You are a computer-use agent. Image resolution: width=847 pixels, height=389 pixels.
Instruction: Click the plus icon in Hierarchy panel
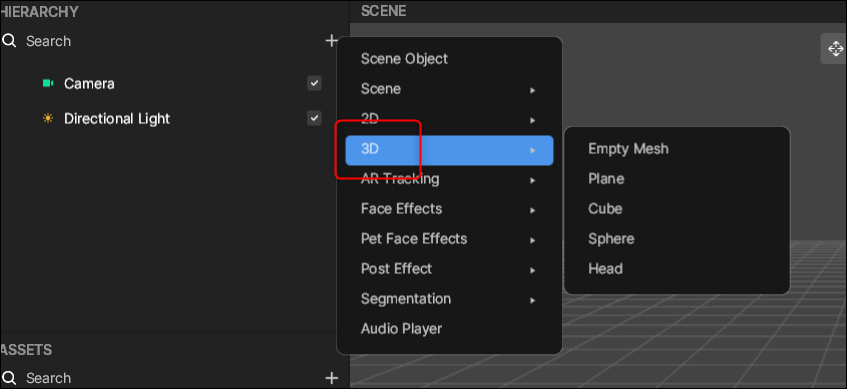click(332, 41)
